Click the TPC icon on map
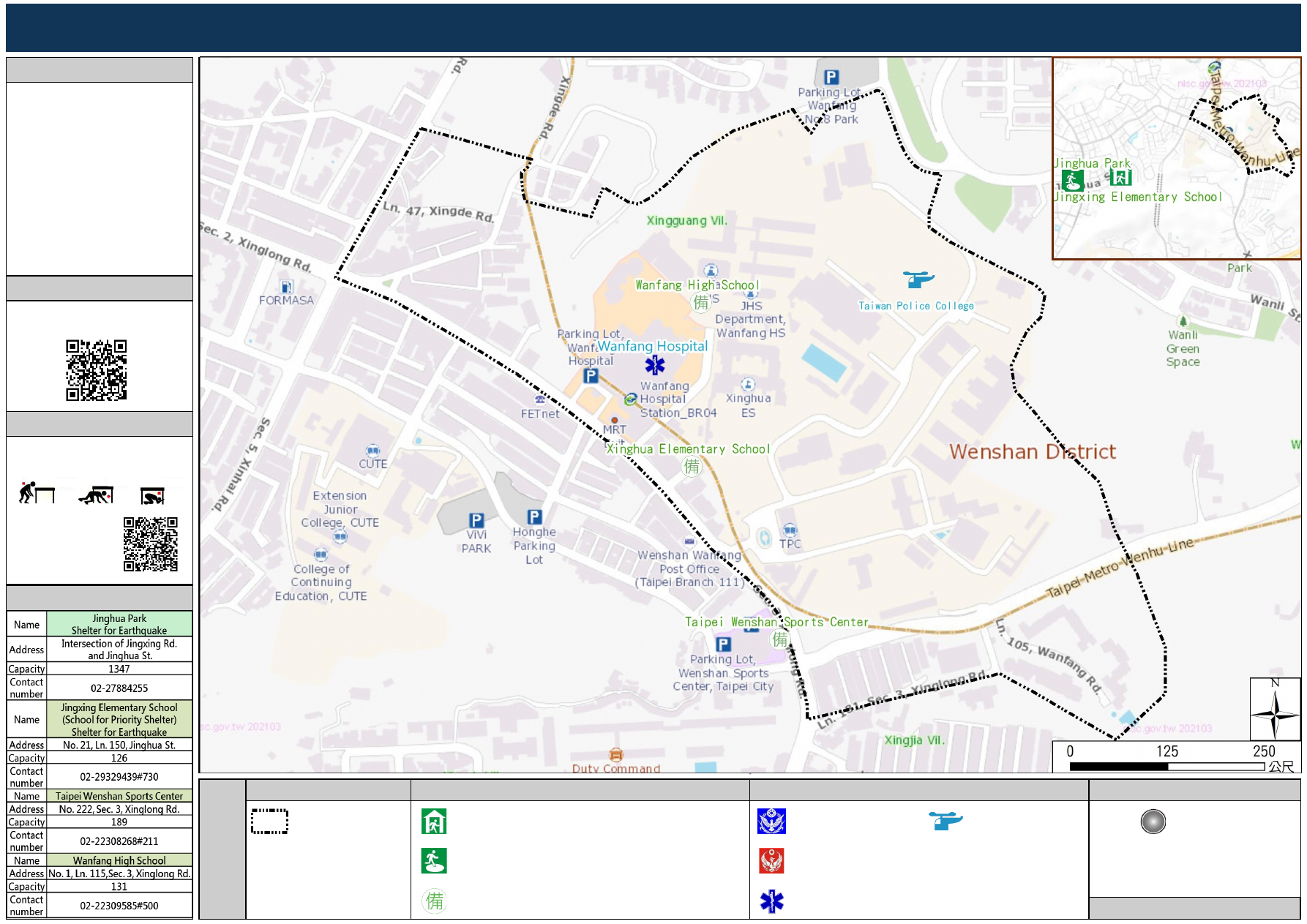 click(790, 530)
